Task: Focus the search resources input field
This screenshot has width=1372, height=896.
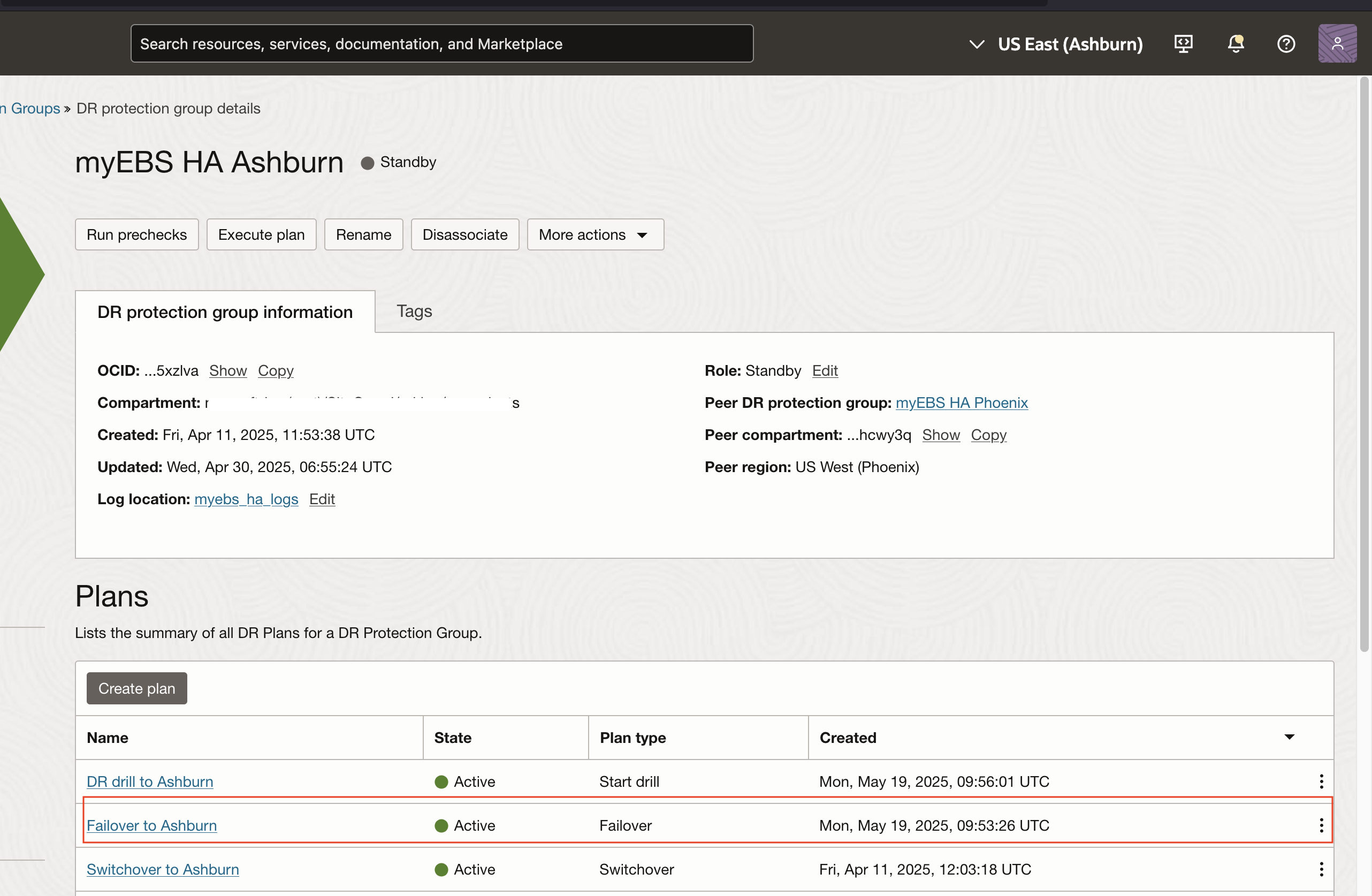Action: coord(441,44)
